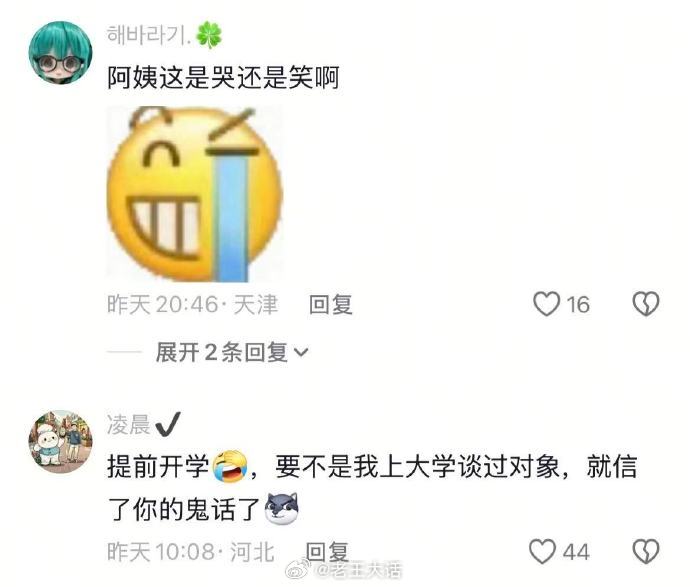
Task: Tap the like count 44
Action: point(576,552)
